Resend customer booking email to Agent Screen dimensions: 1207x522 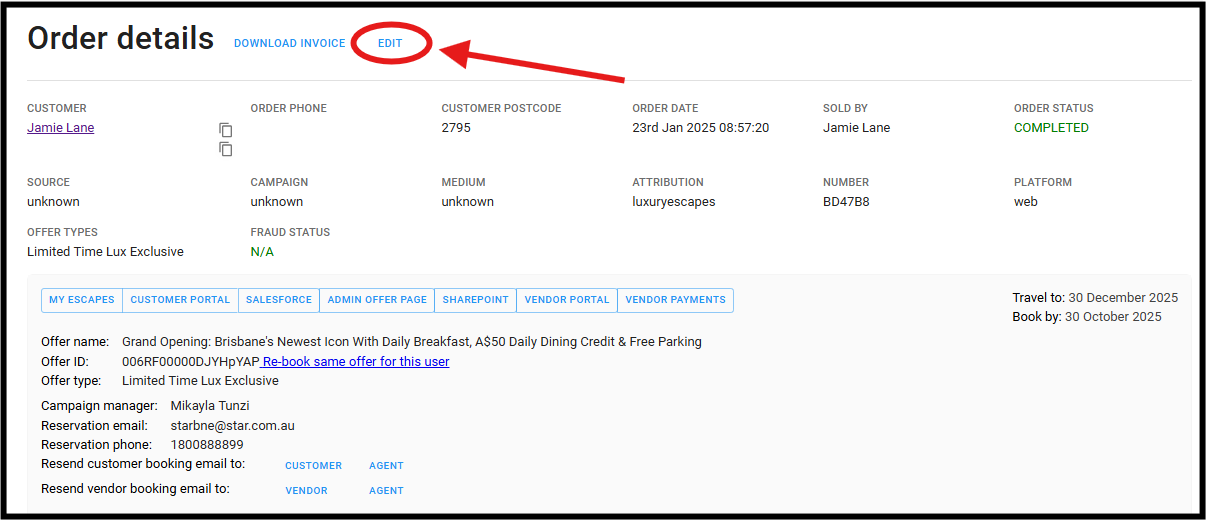386,466
